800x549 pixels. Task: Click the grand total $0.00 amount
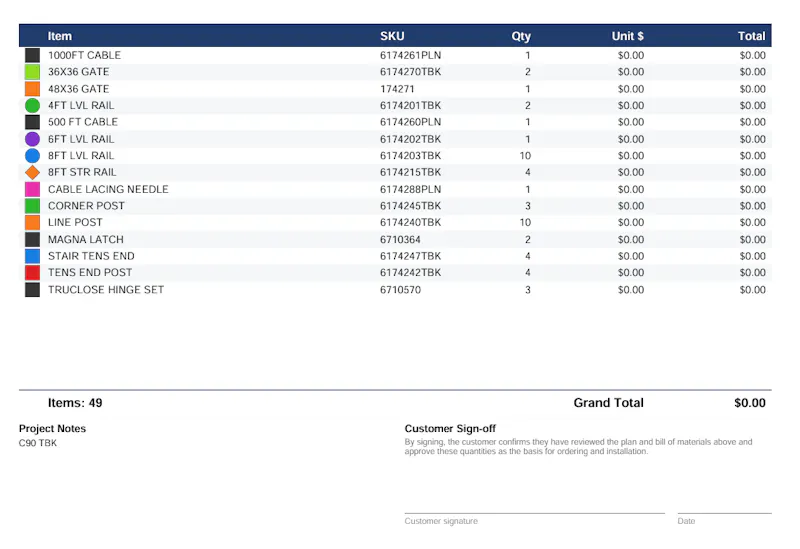point(749,403)
